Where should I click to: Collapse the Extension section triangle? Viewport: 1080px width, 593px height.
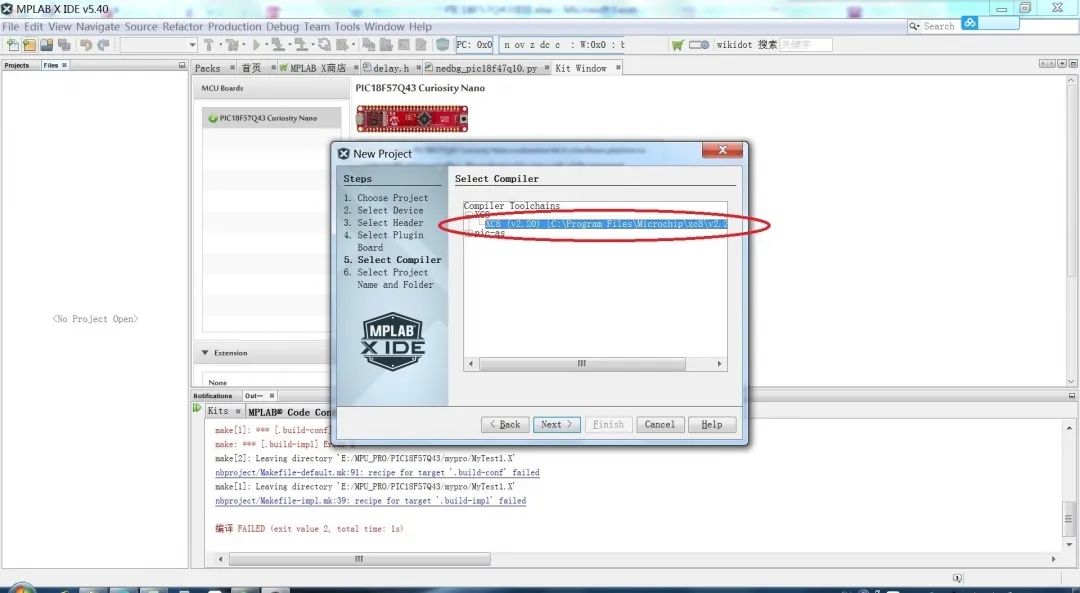[205, 353]
